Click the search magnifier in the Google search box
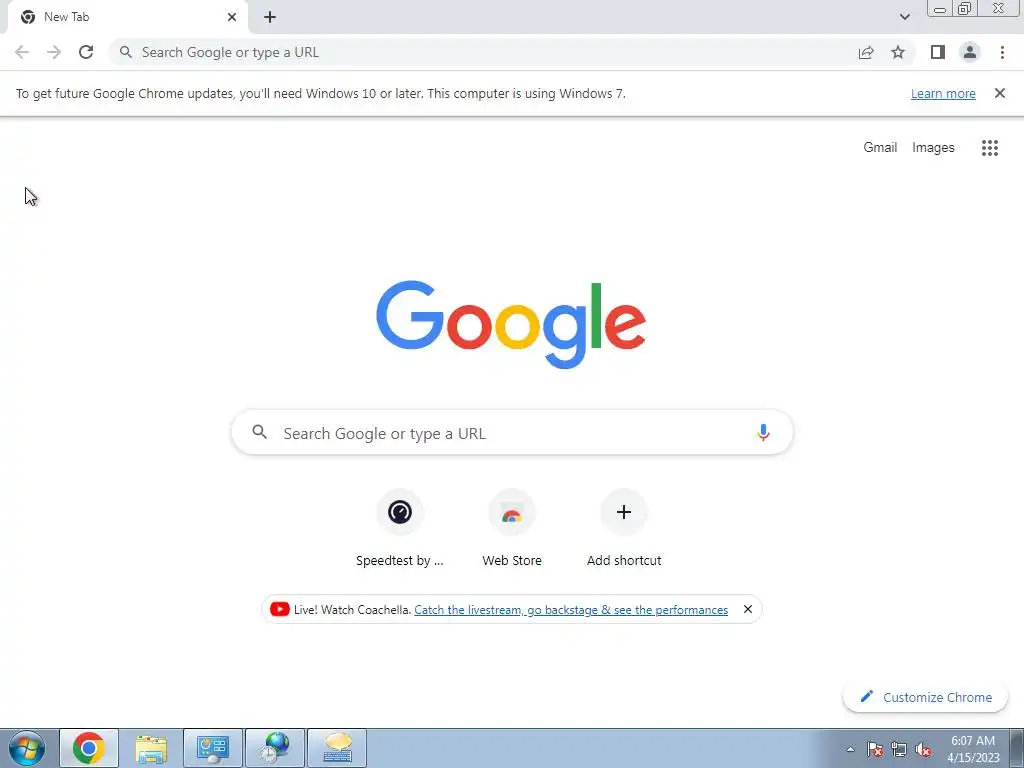This screenshot has height=768, width=1024. (x=259, y=432)
